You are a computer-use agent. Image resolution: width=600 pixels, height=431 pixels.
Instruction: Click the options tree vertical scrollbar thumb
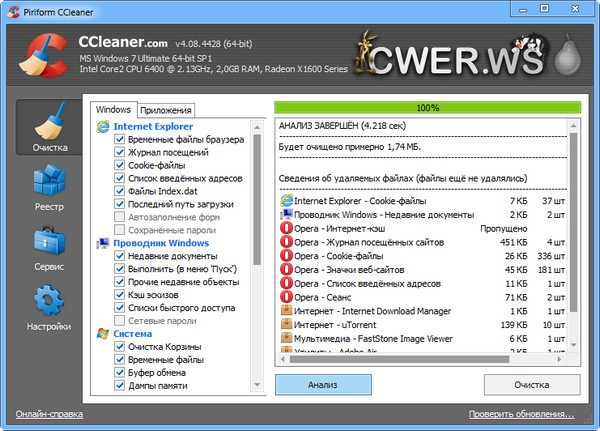(257, 199)
